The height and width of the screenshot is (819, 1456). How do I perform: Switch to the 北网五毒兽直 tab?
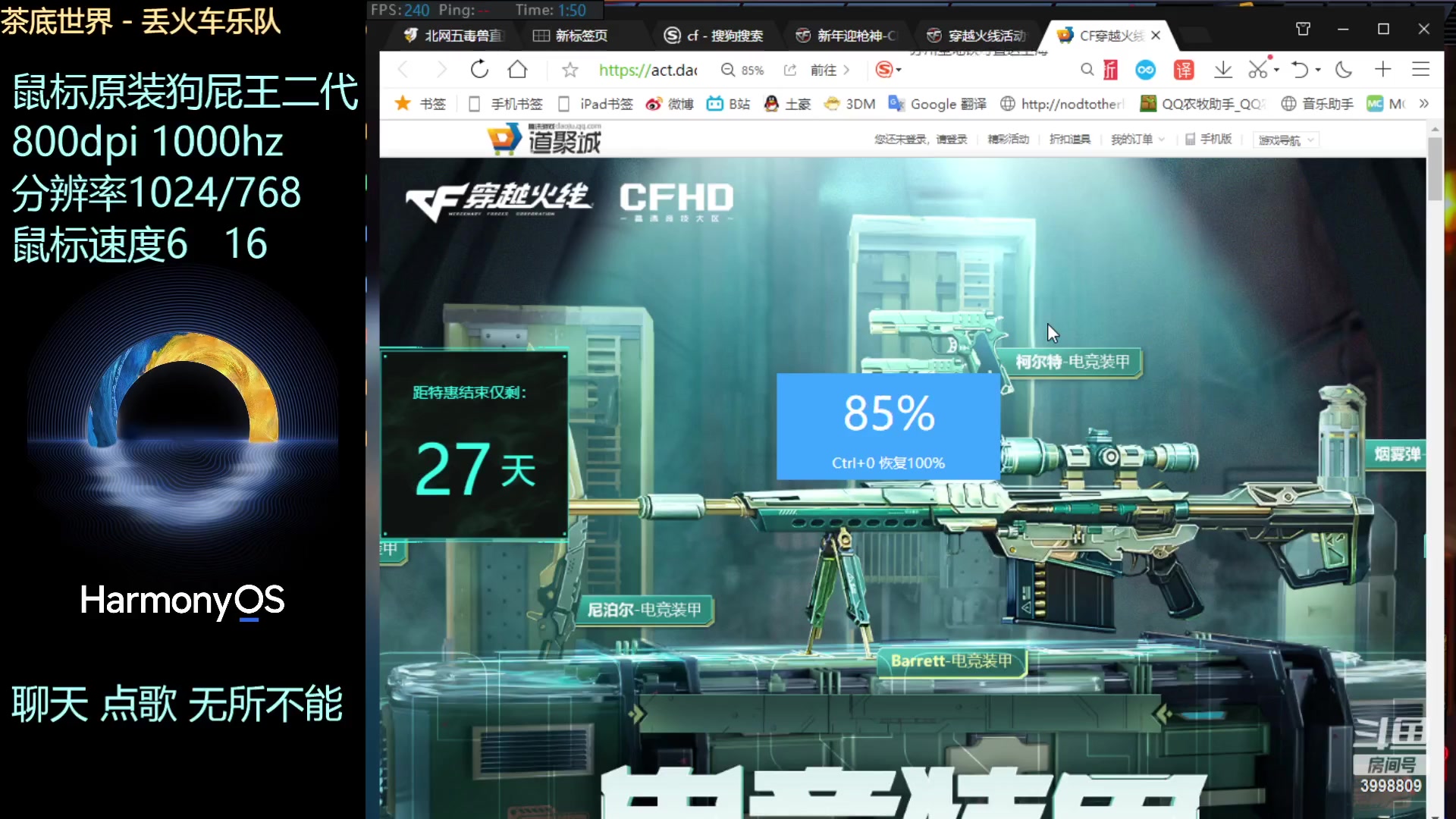click(x=453, y=35)
